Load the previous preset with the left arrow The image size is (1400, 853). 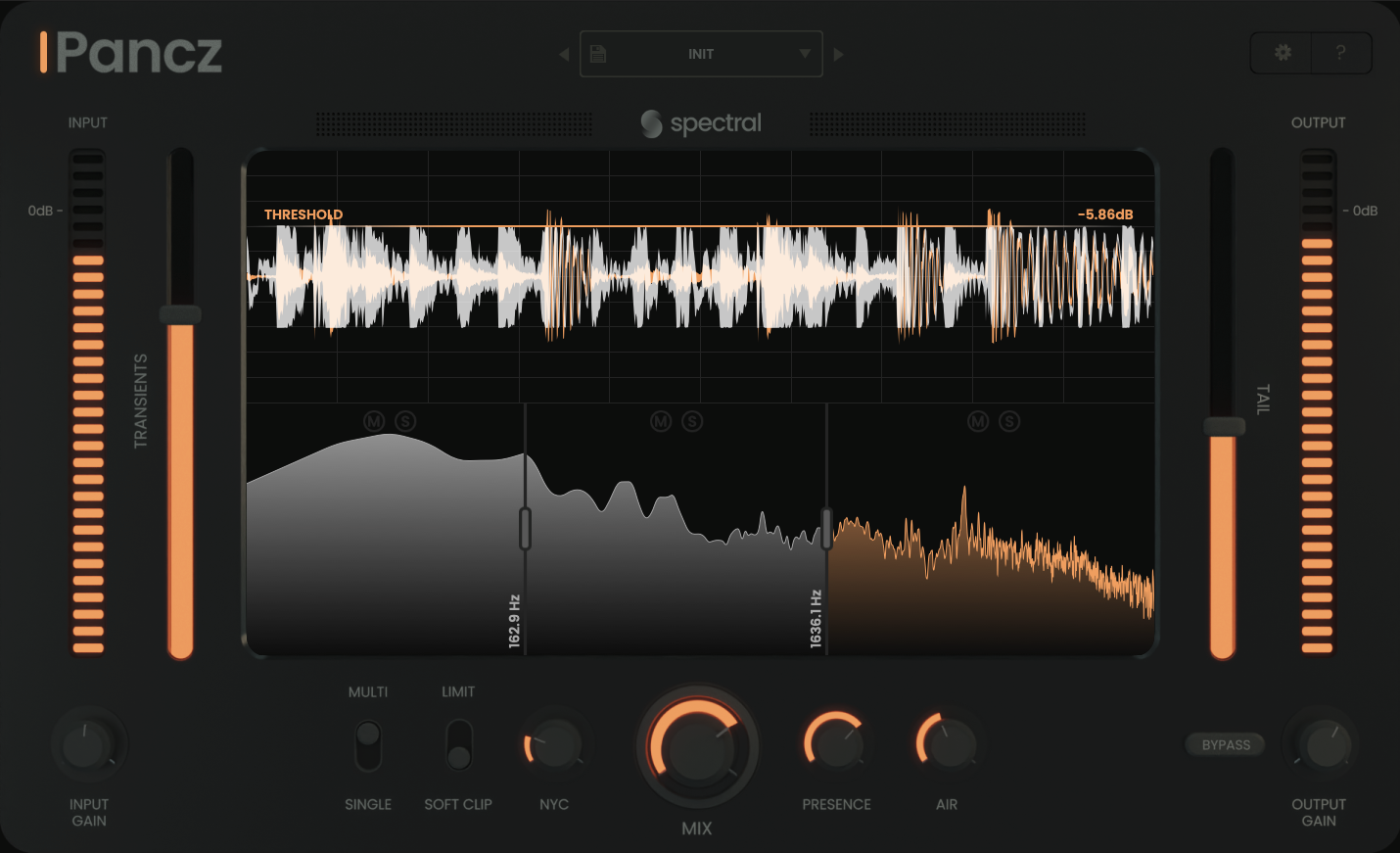tap(564, 54)
